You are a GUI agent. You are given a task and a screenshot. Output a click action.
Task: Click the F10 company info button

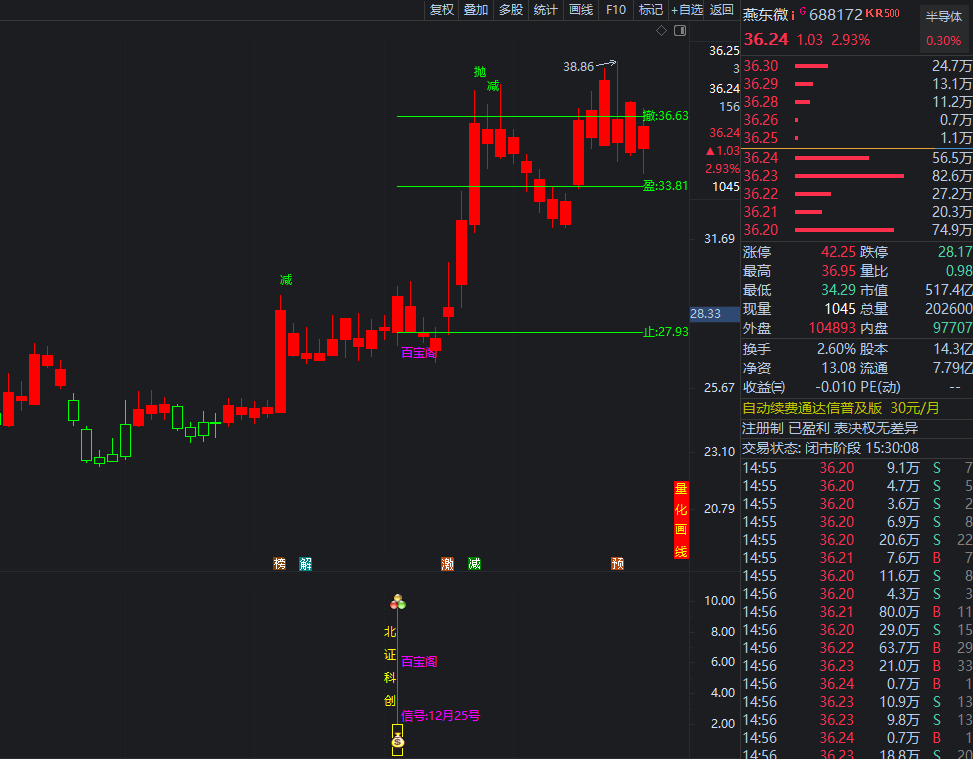click(x=616, y=10)
